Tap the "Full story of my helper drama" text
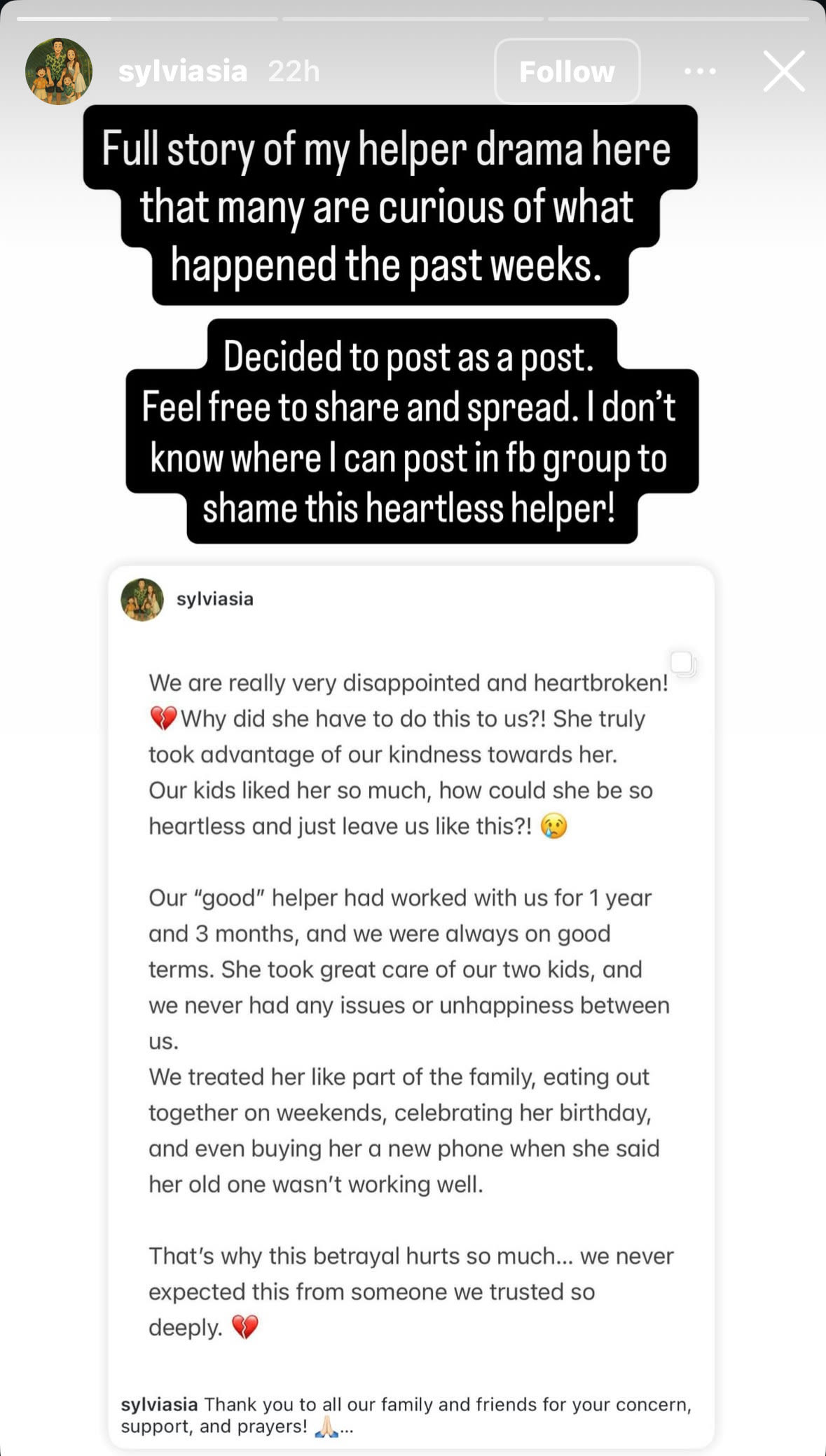 click(x=386, y=149)
